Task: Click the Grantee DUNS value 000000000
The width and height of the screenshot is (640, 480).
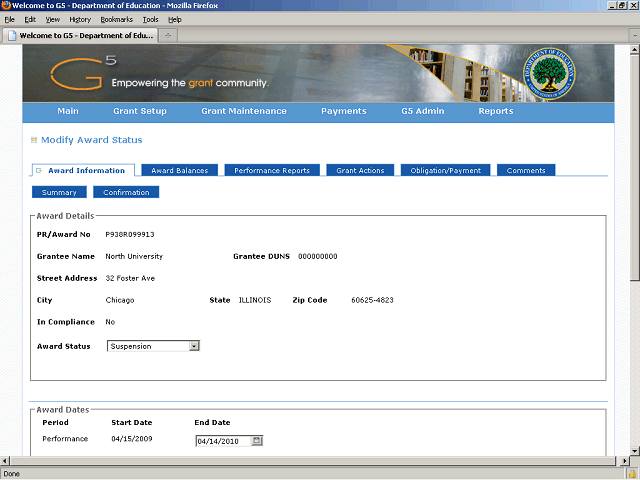Action: [x=318, y=257]
